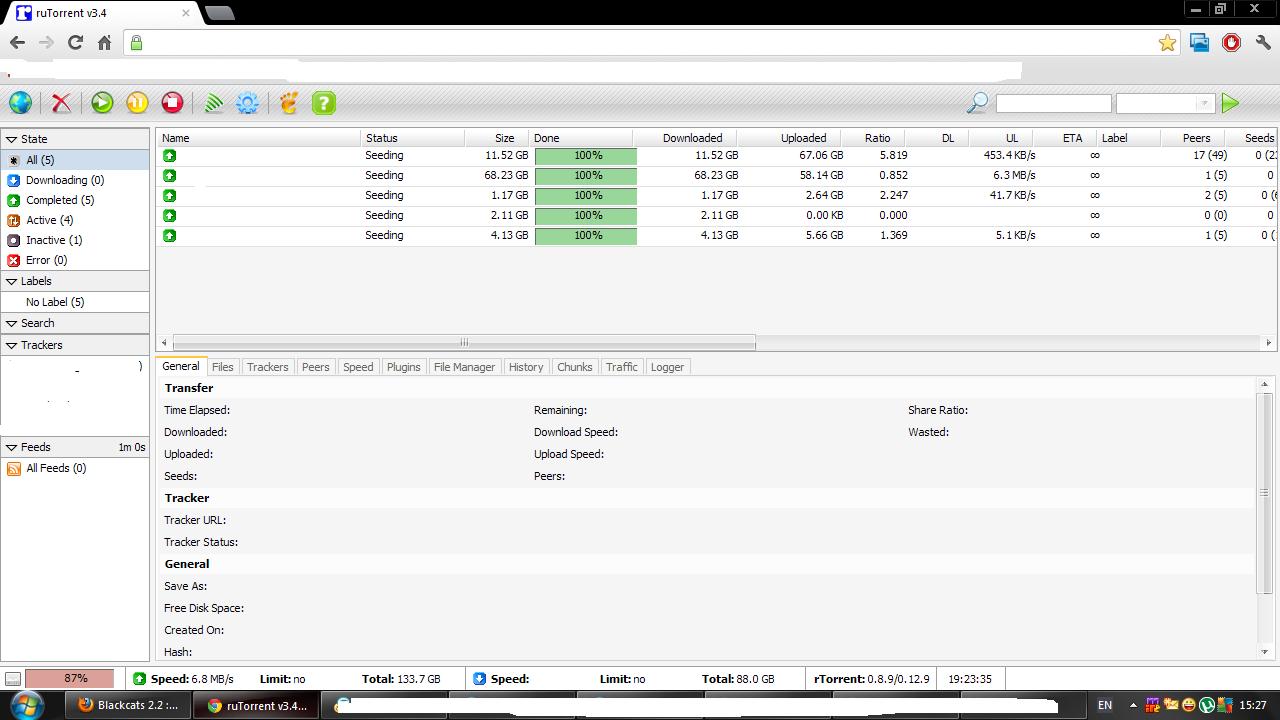The width and height of the screenshot is (1280, 720).
Task: Open a new browser tab
Action: pyautogui.click(x=219, y=13)
